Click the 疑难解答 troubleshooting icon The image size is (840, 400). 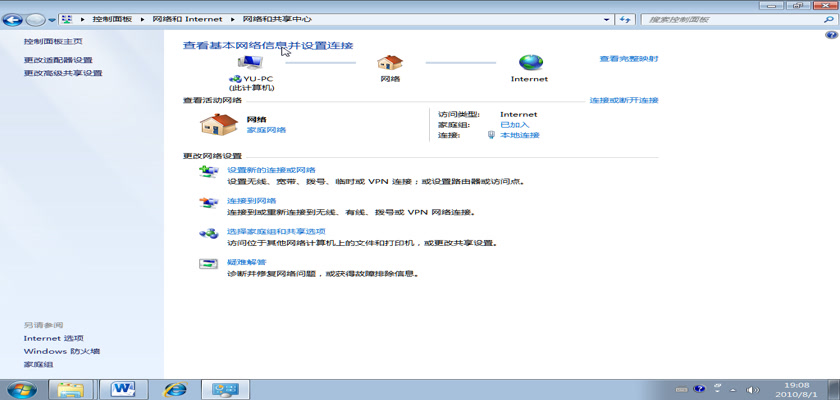[x=208, y=265]
